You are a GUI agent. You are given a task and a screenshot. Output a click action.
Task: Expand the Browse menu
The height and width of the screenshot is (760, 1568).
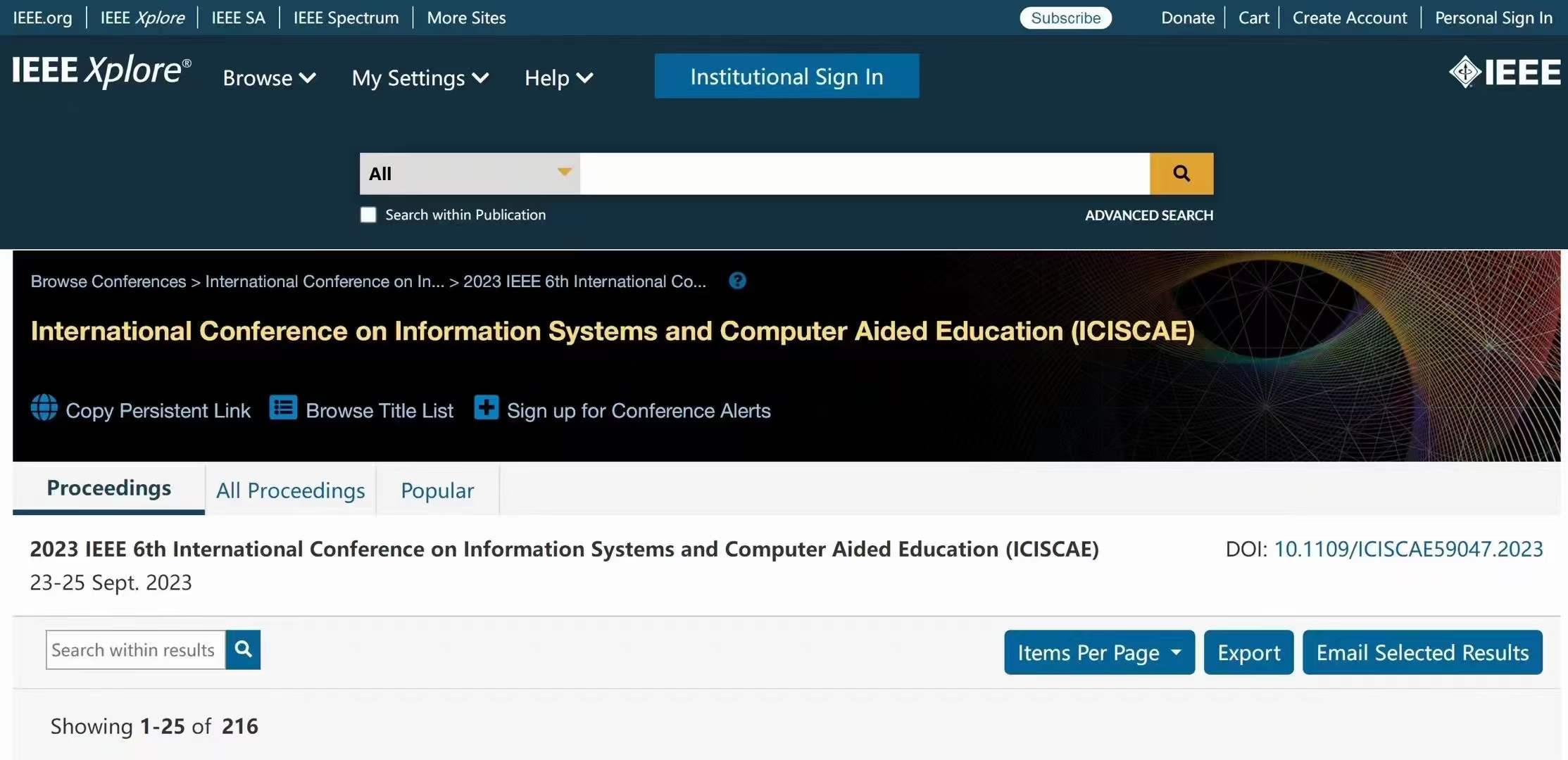(x=269, y=78)
